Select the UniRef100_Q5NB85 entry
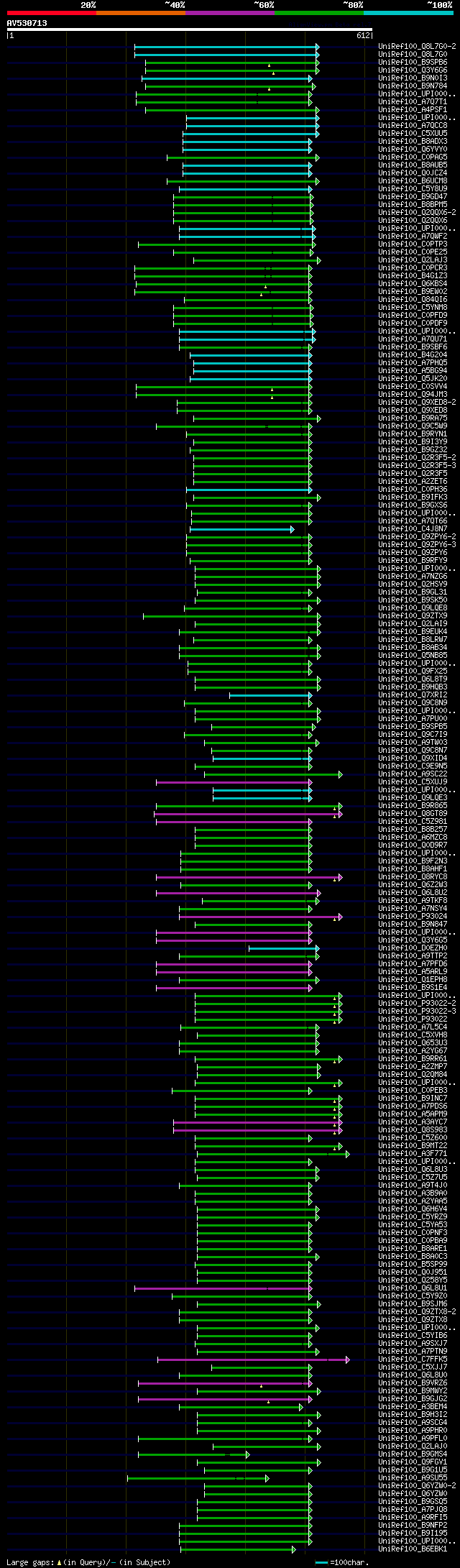The width and height of the screenshot is (460, 1568). pyautogui.click(x=413, y=655)
